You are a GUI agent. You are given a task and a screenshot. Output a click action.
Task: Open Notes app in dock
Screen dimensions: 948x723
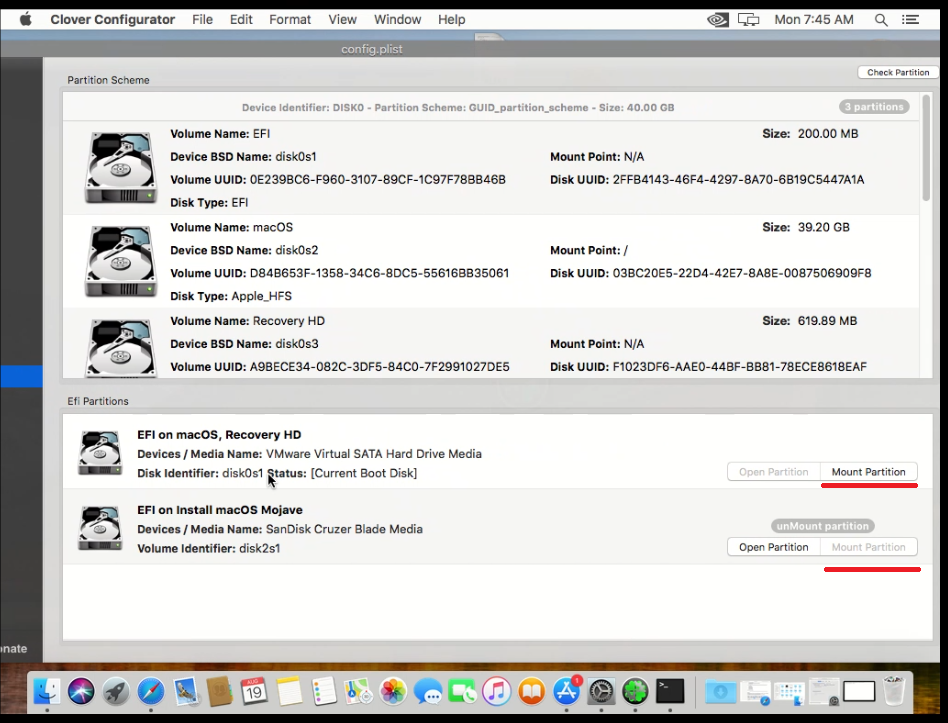289,691
